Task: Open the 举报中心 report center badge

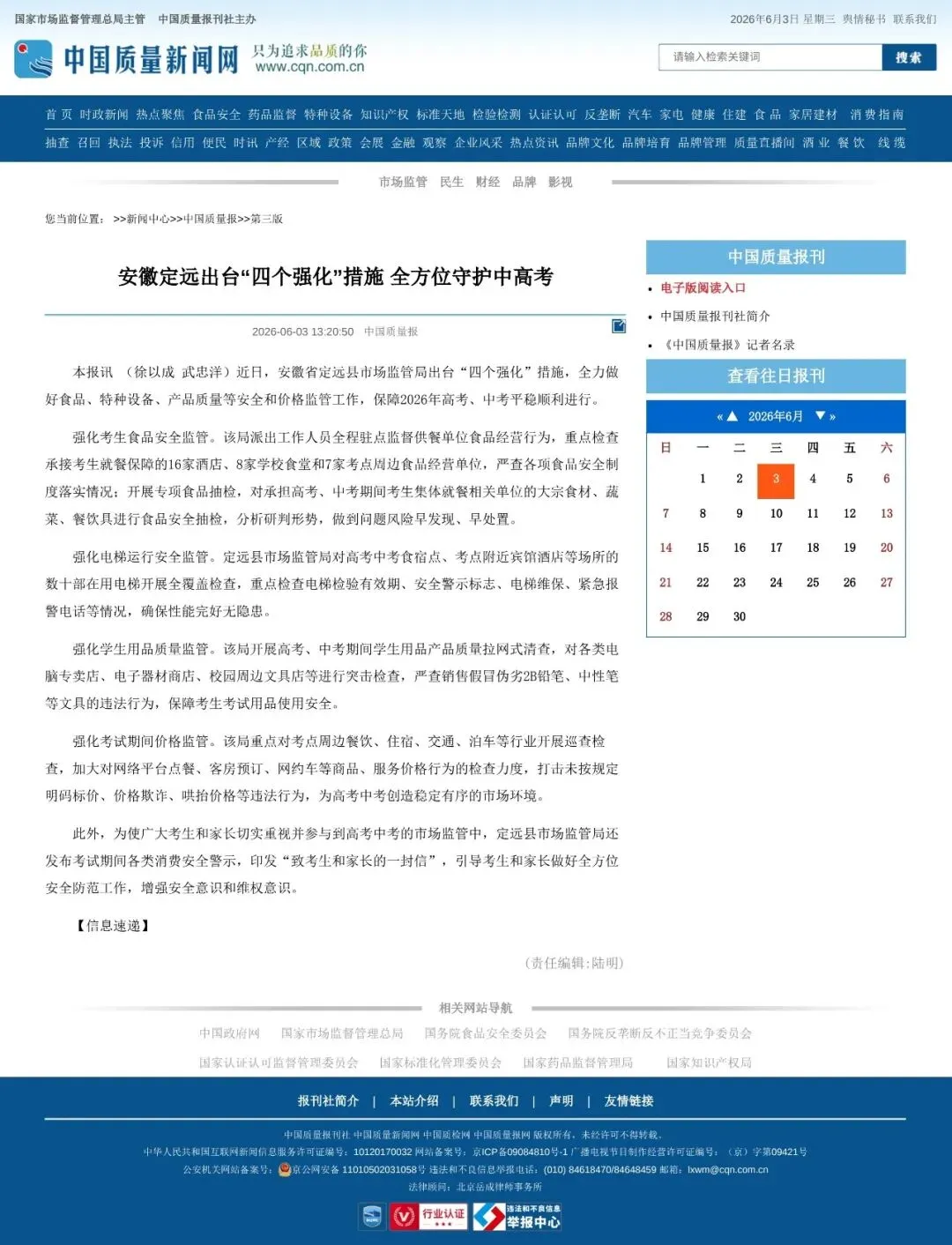Action: pyautogui.click(x=517, y=1217)
